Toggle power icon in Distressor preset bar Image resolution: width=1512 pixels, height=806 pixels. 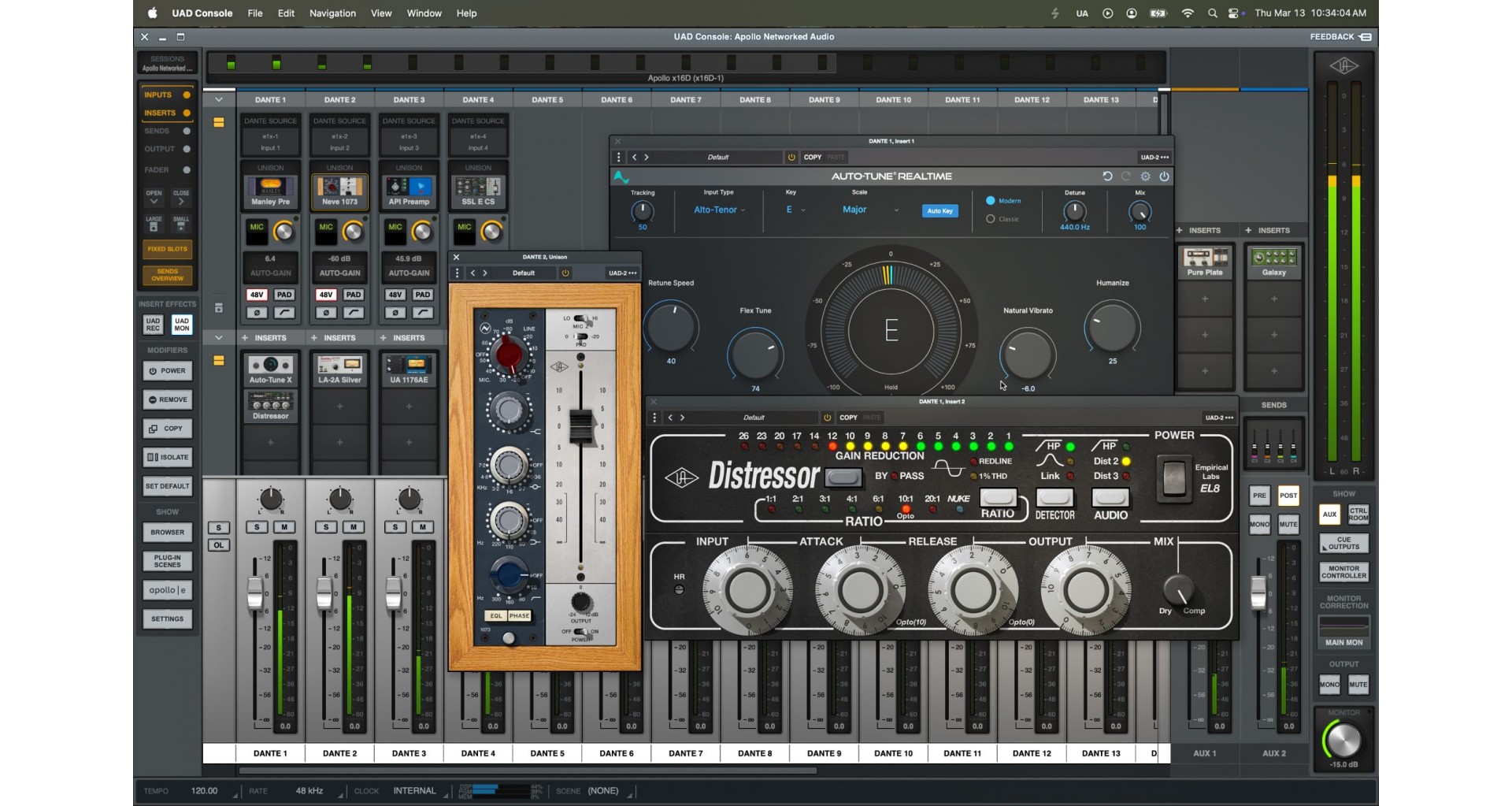point(827,418)
